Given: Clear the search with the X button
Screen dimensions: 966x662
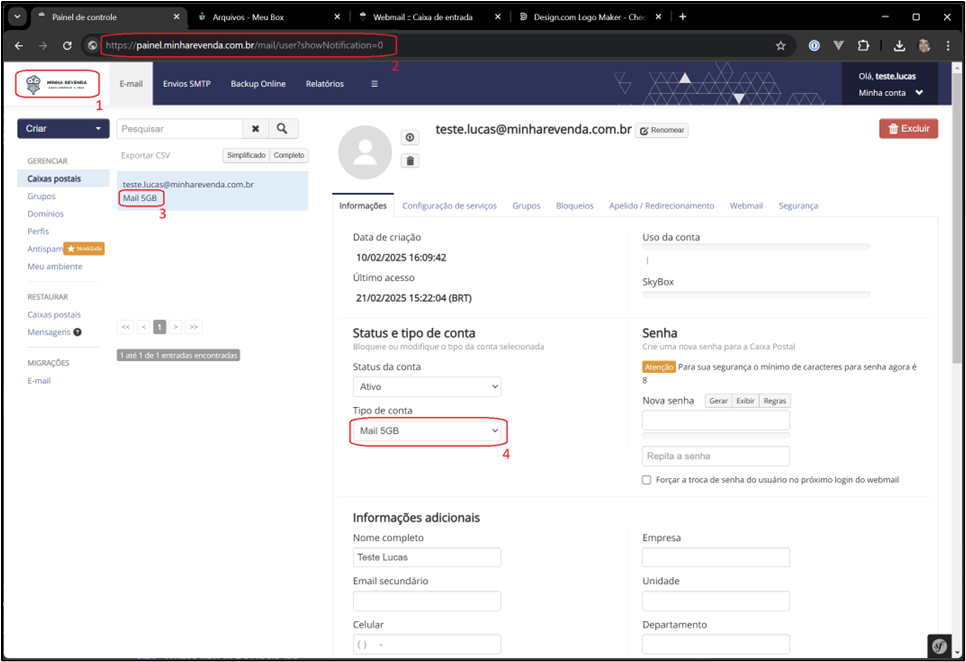Looking at the screenshot, I should [x=255, y=129].
